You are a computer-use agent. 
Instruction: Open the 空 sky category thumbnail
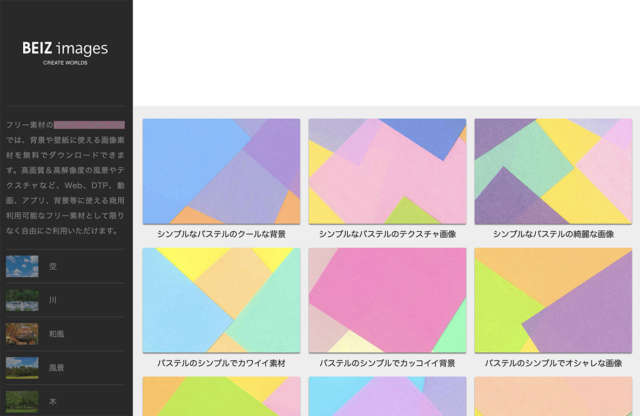[22, 266]
